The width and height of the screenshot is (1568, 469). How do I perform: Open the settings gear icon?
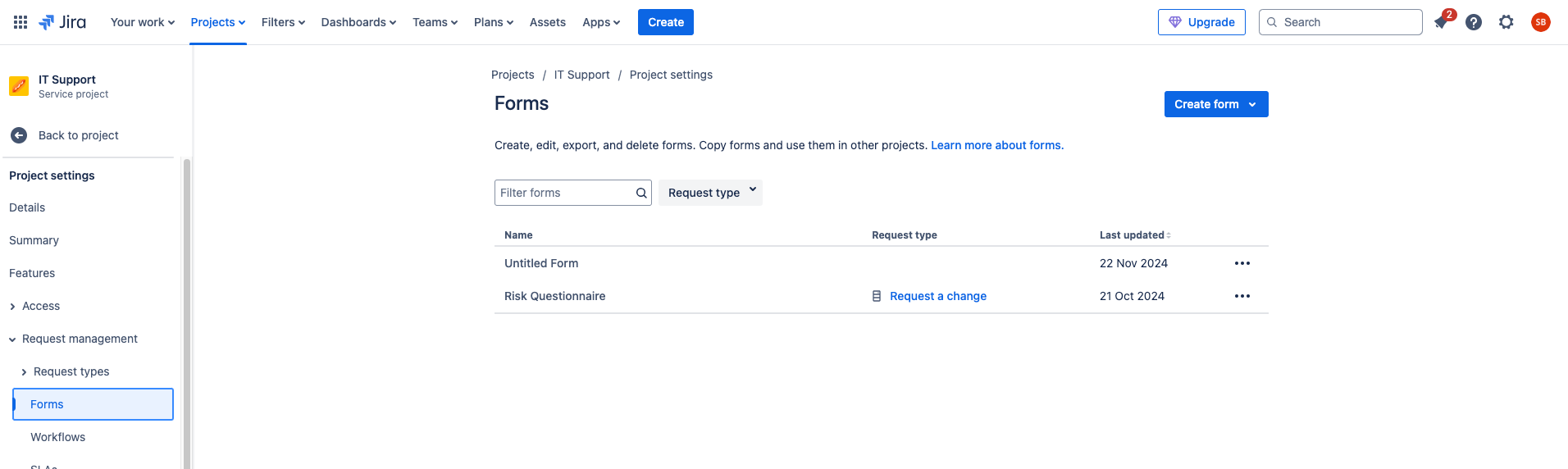(1506, 22)
